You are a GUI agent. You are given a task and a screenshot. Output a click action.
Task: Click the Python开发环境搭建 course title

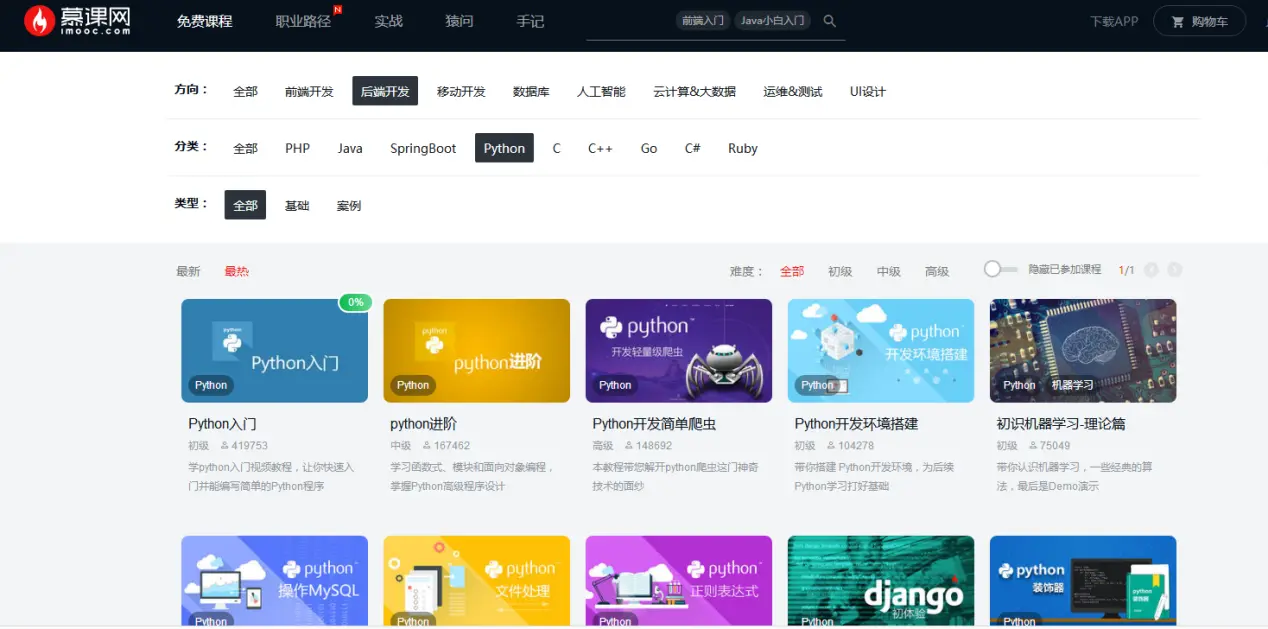coord(856,424)
